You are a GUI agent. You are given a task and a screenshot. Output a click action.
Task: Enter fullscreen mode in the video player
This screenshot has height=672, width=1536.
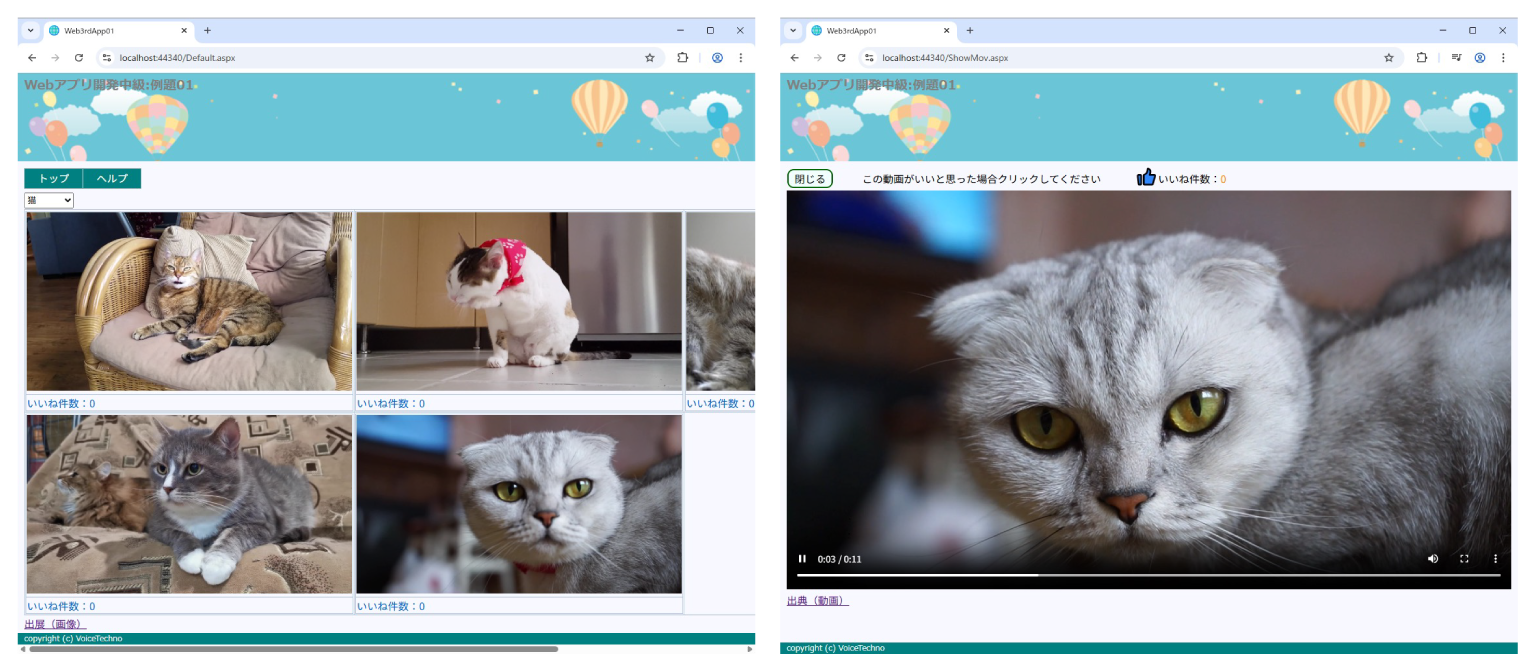(x=1464, y=559)
